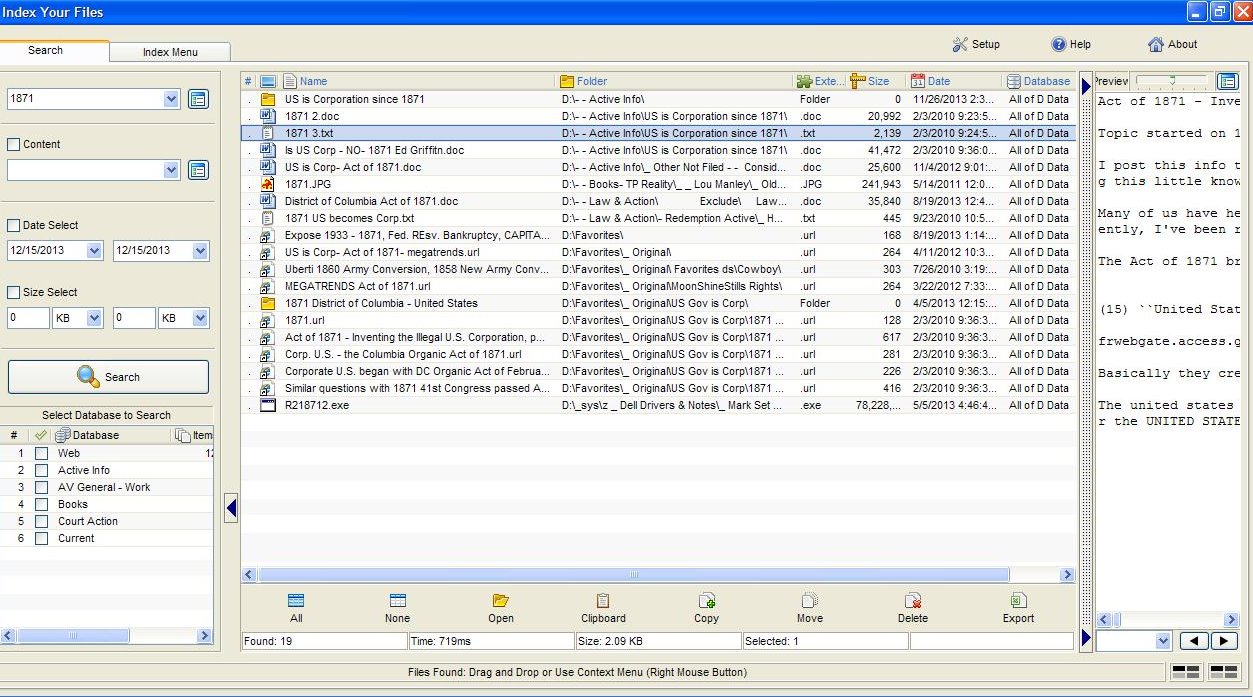Click blue arrow above preview pane

1087,86
